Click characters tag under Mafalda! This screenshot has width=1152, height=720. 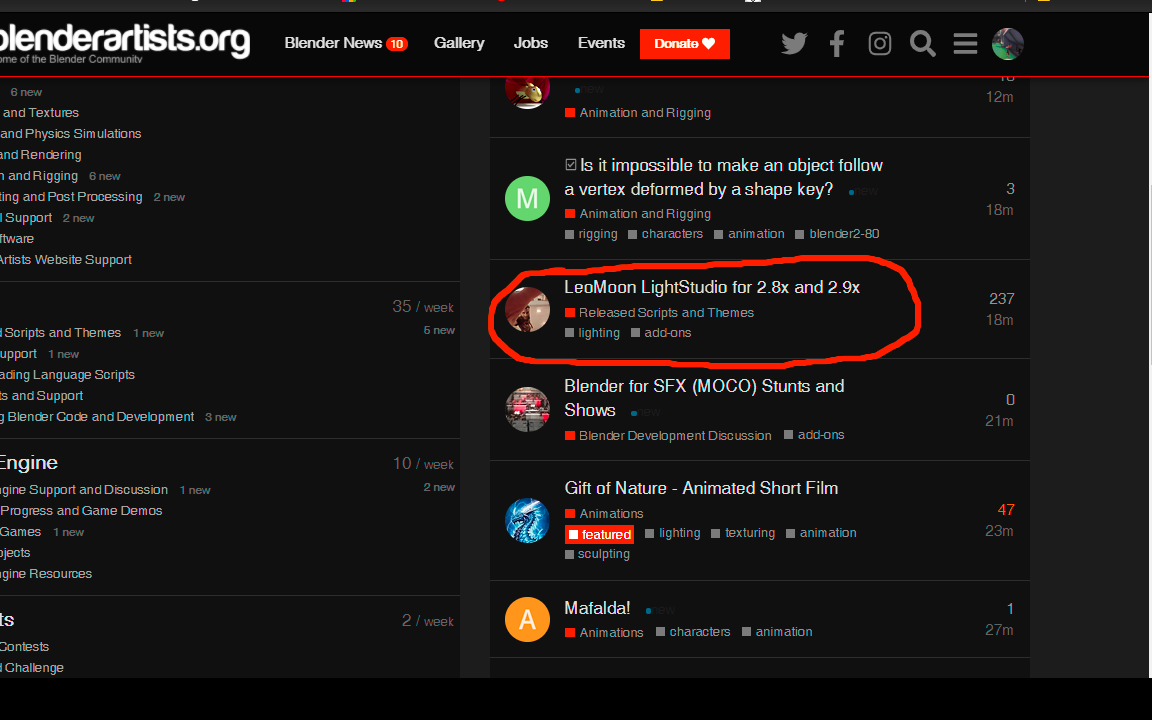pyautogui.click(x=693, y=632)
